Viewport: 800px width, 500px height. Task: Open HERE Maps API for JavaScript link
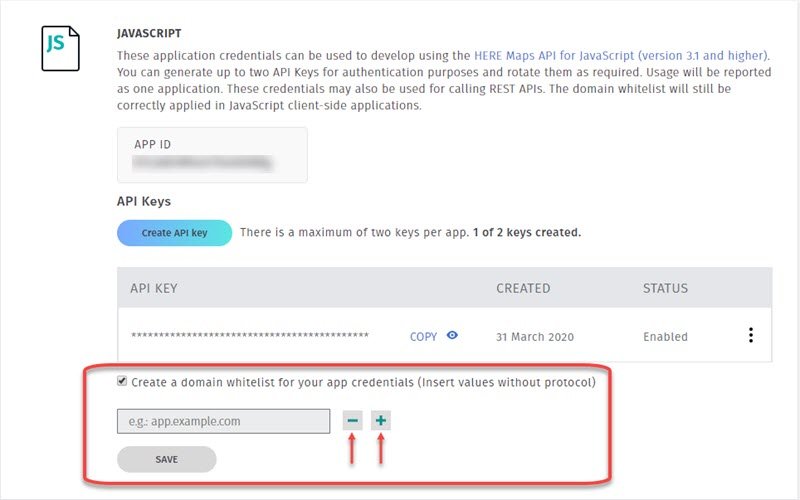point(621,56)
